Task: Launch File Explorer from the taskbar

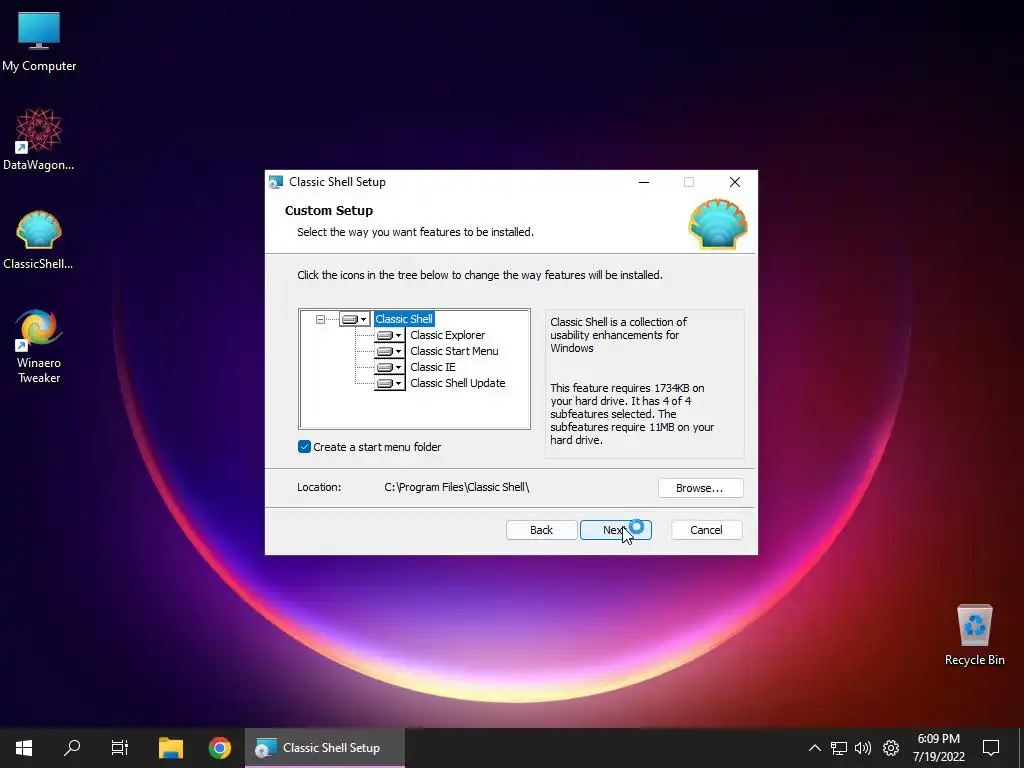Action: pos(170,748)
